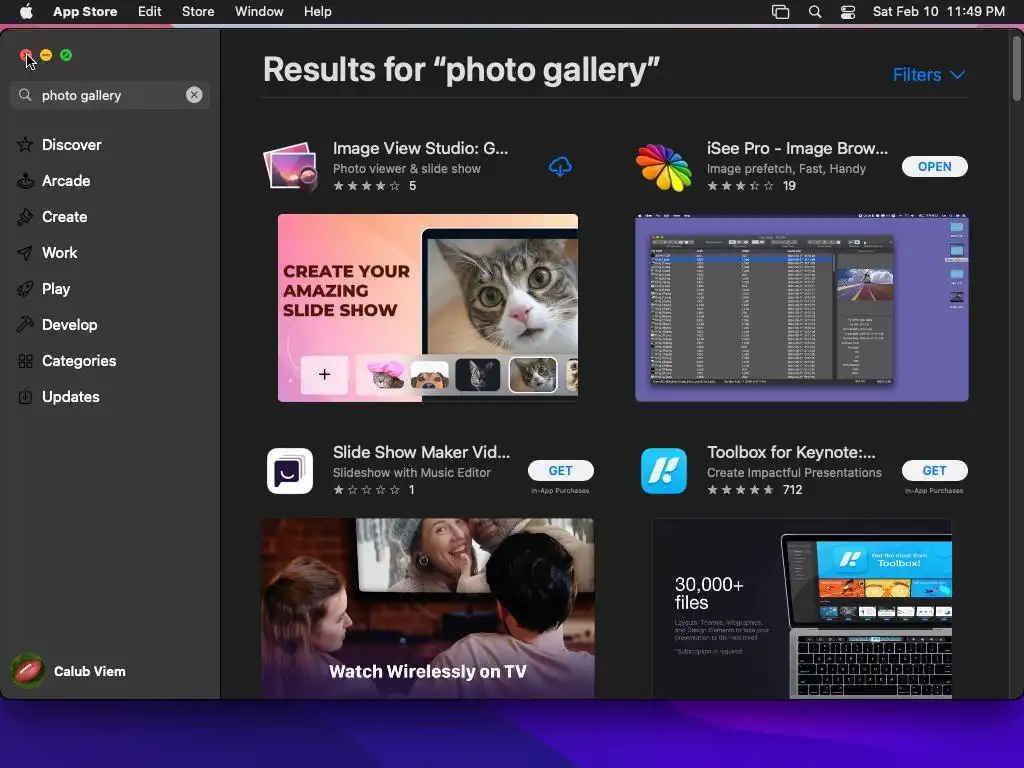Screen dimensions: 1024x768
Task: Click 'Image prefetch, Fast, Handy' subtitle
Action: pyautogui.click(x=786, y=168)
